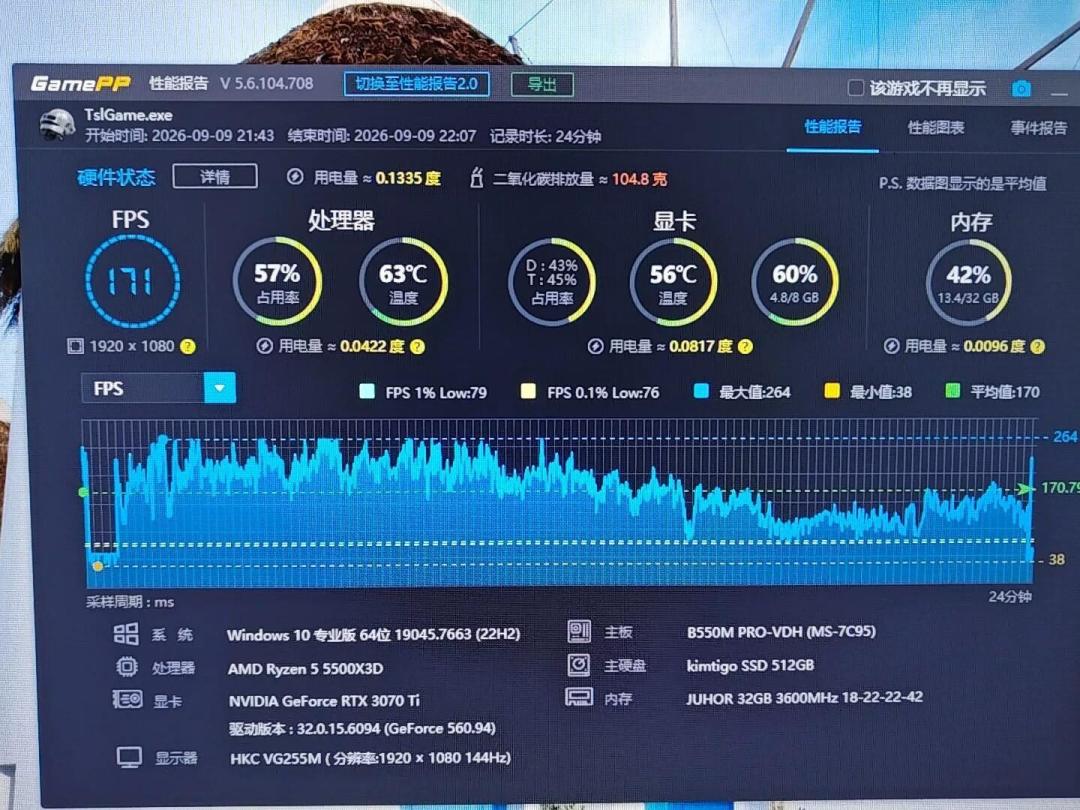Screen dimensions: 1080x810
Task: Click the Windows 10 专业版 system text
Action: (373, 634)
